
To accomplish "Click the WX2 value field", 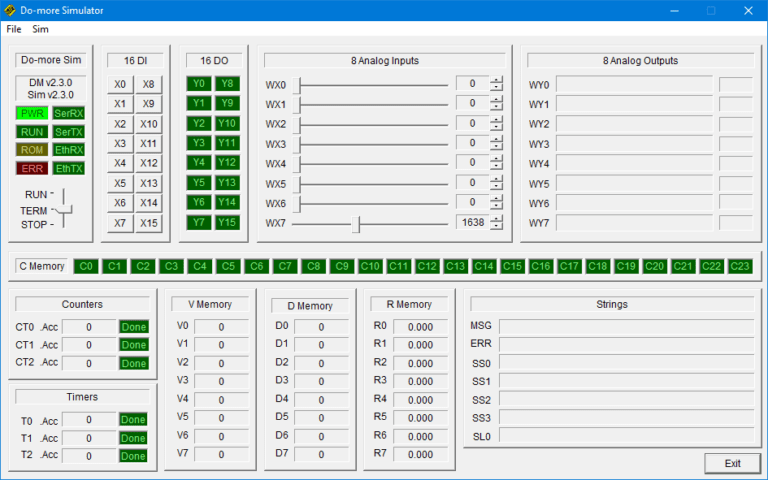I will click(x=473, y=123).
